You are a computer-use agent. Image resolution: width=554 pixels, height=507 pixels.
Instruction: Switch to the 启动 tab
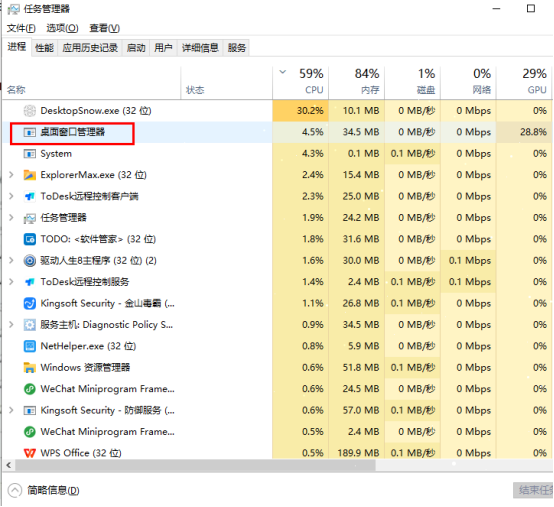pyautogui.click(x=136, y=48)
